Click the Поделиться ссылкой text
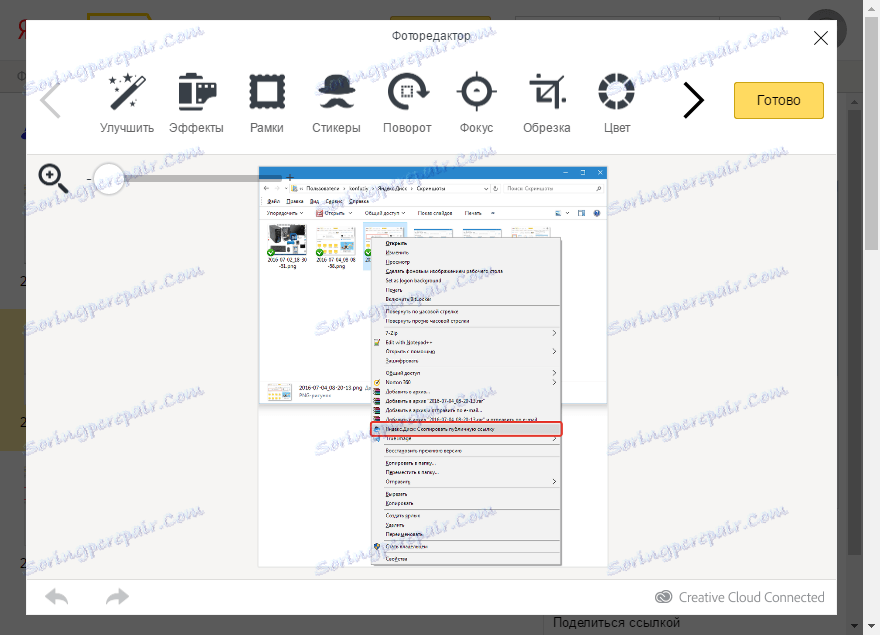Screen dimensions: 880x635 616,623
